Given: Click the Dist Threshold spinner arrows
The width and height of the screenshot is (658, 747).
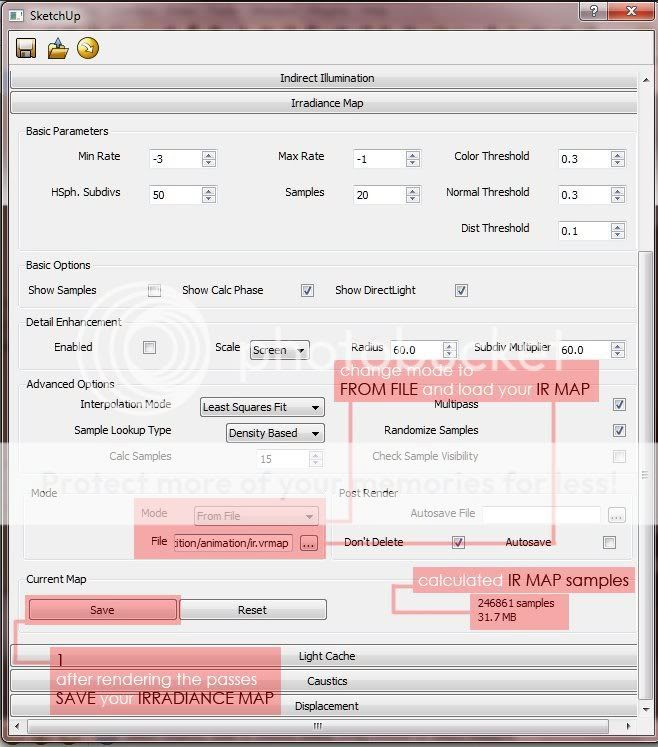Looking at the screenshot, I should (x=618, y=231).
